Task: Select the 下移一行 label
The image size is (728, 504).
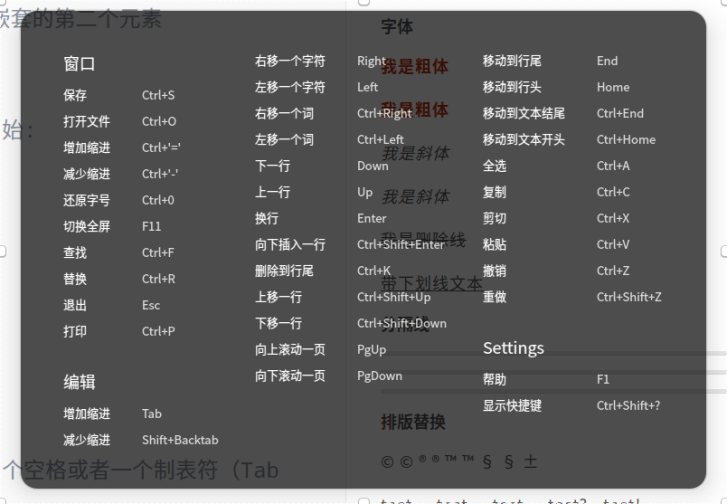Action: click(279, 323)
